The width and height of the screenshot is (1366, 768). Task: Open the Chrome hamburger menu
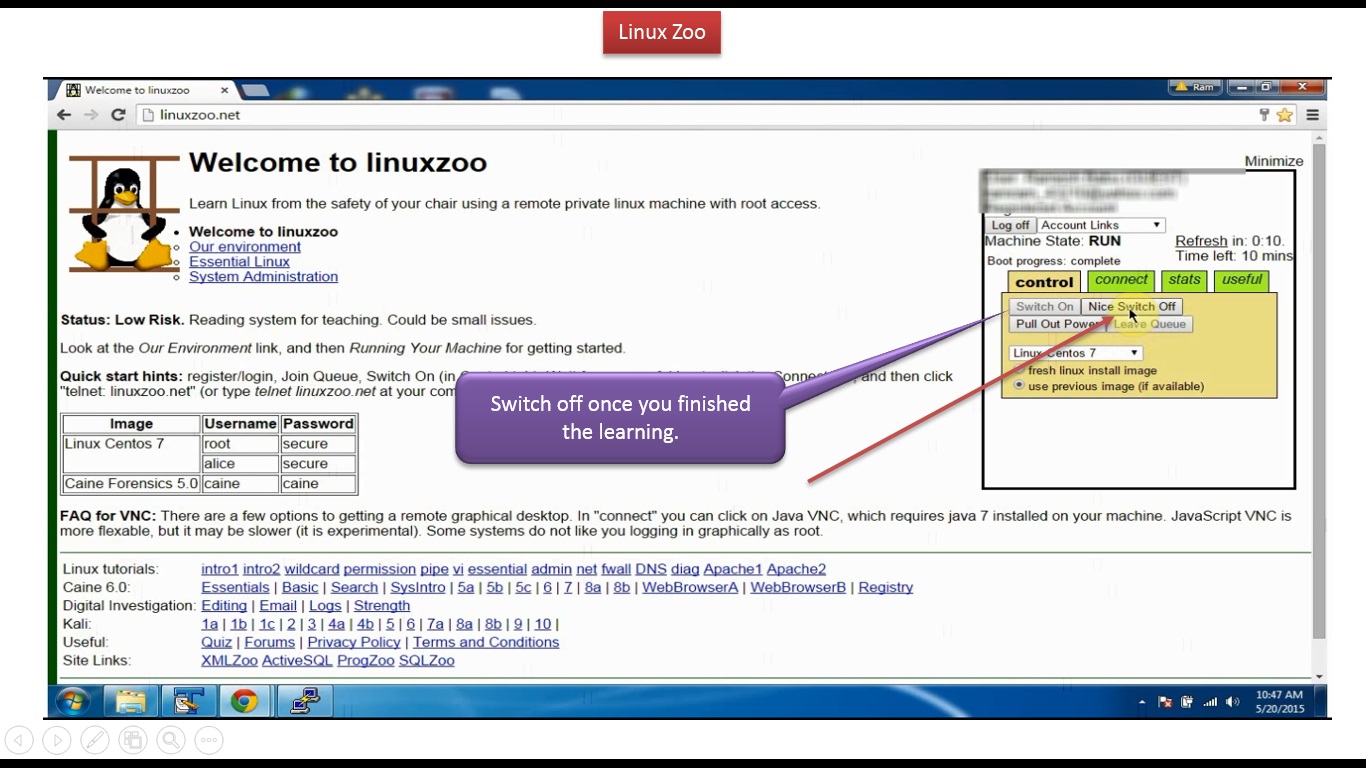[x=1312, y=115]
